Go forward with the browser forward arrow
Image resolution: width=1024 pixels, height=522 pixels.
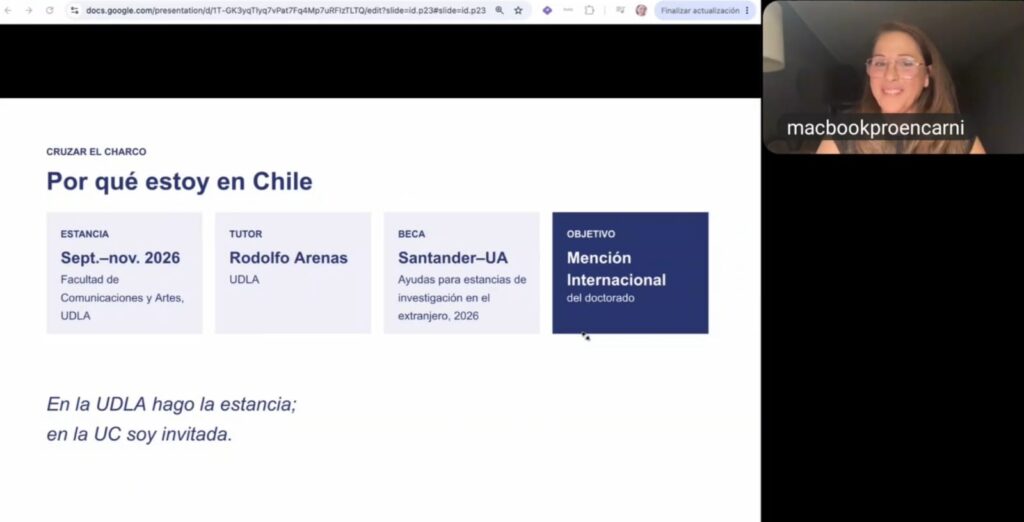pyautogui.click(x=28, y=10)
